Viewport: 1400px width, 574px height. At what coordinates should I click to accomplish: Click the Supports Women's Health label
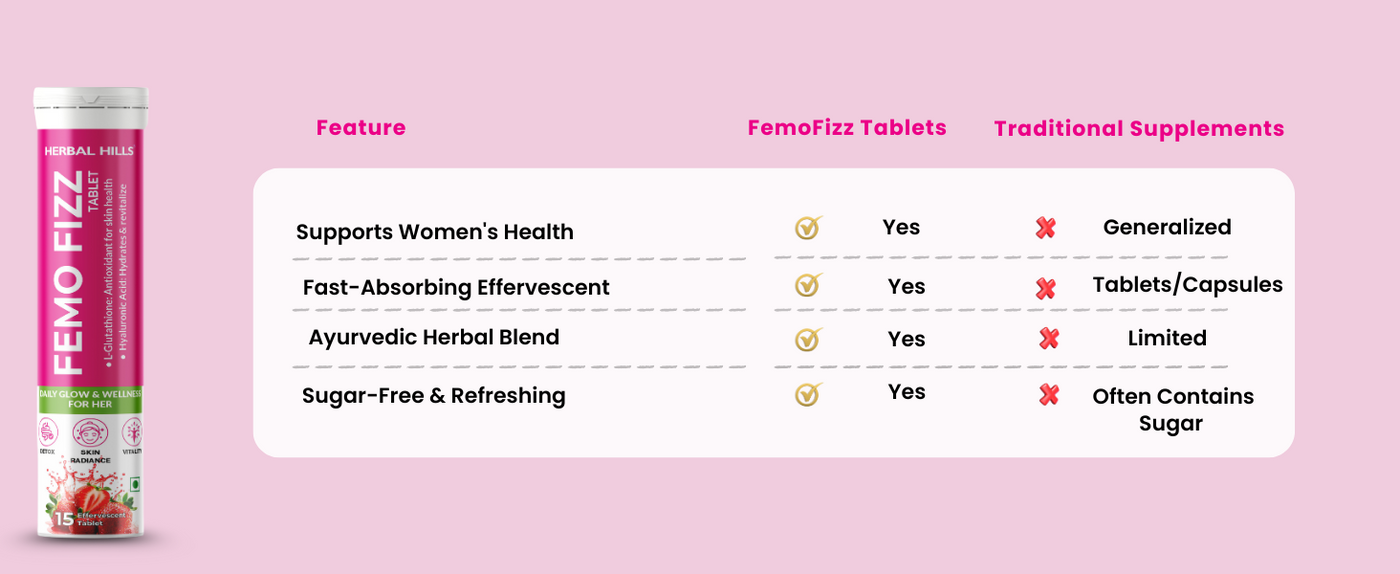tap(435, 232)
